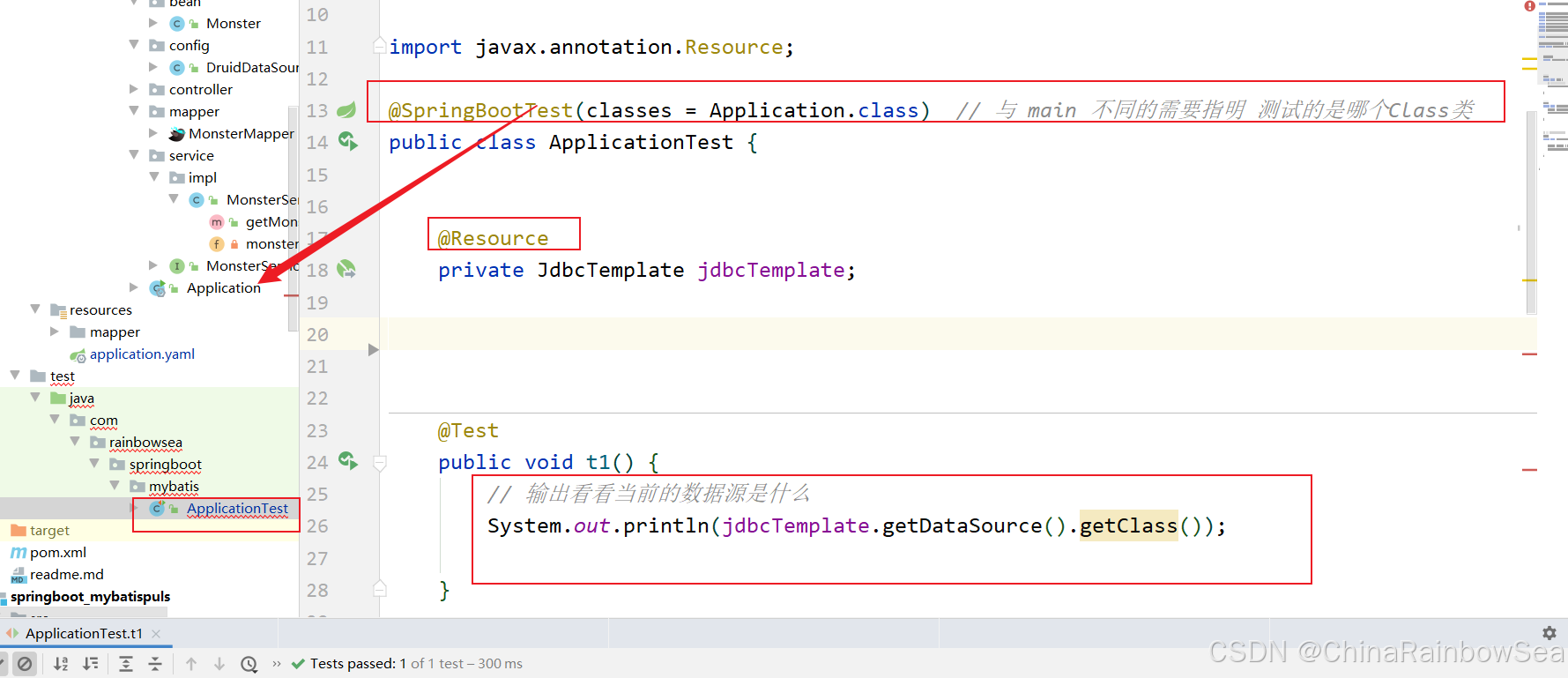Click run class gutter icon beside ApplicationTest declaration
The image size is (1568, 678).
(x=347, y=141)
